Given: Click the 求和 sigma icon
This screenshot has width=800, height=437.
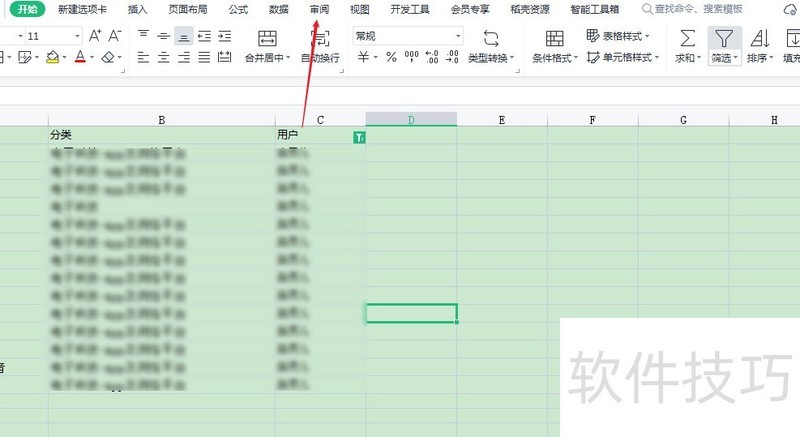Looking at the screenshot, I should (x=687, y=38).
